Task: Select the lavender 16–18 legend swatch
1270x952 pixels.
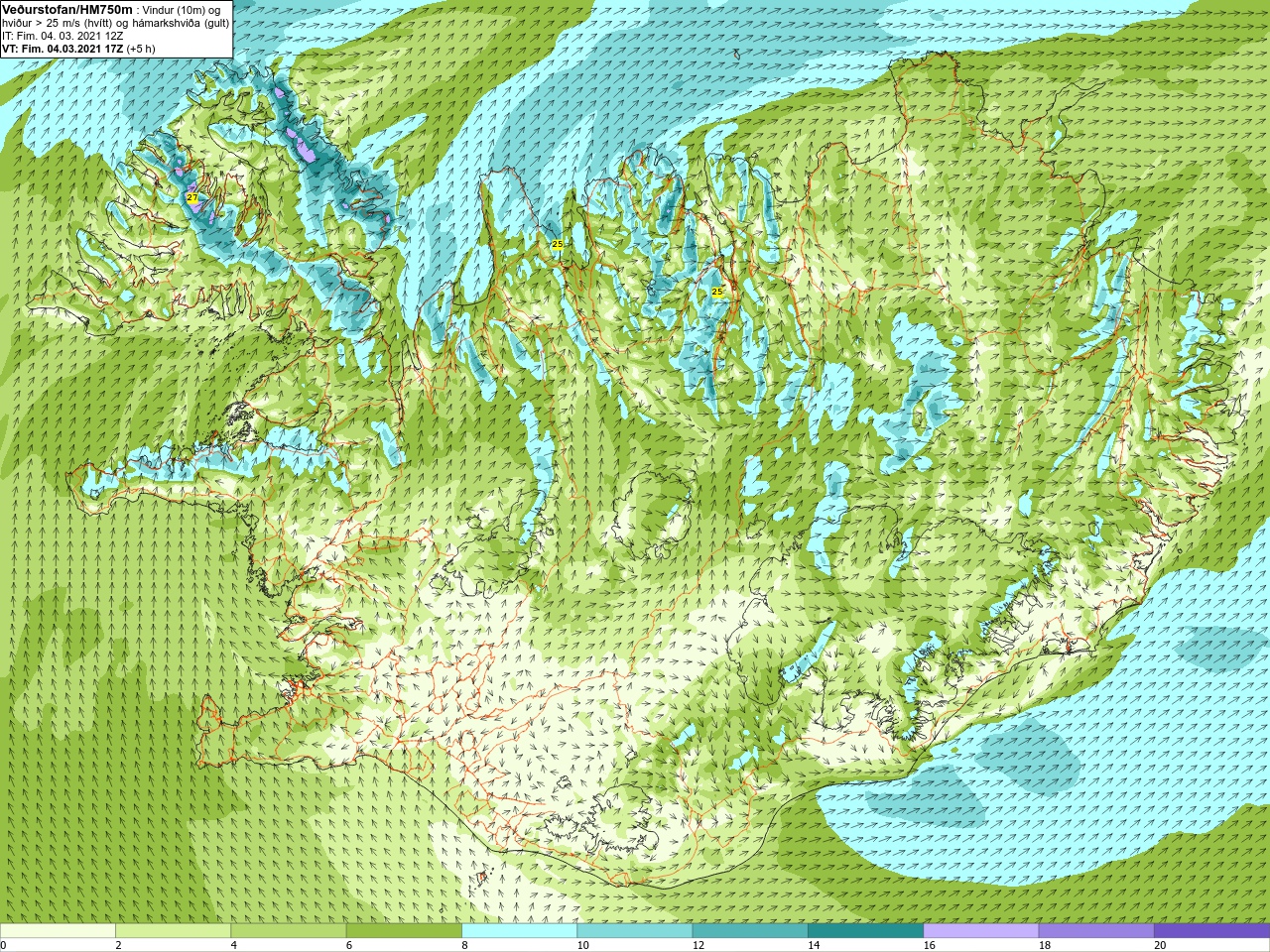Action: click(x=980, y=931)
